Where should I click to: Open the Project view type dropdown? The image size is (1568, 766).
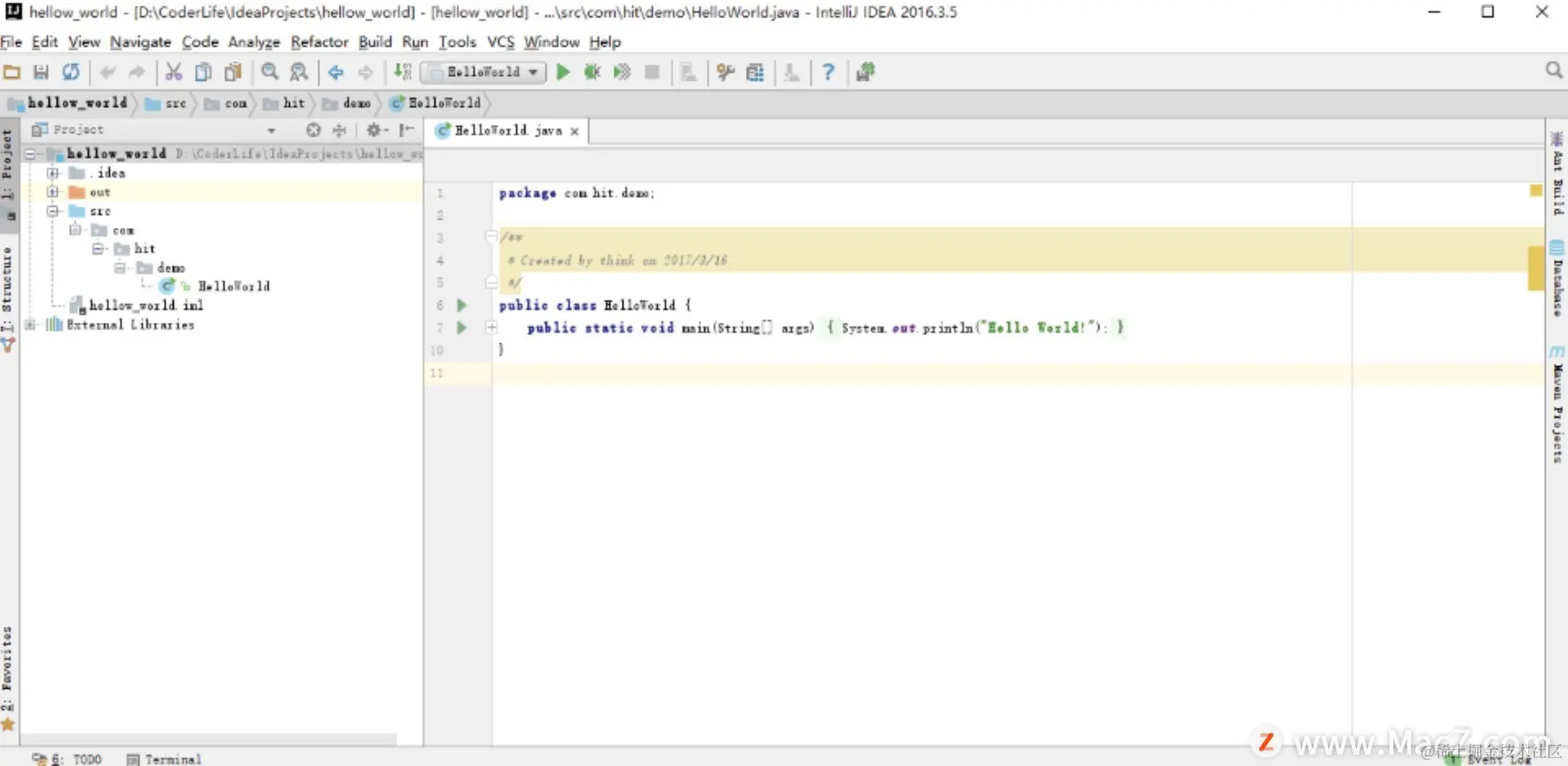(270, 130)
